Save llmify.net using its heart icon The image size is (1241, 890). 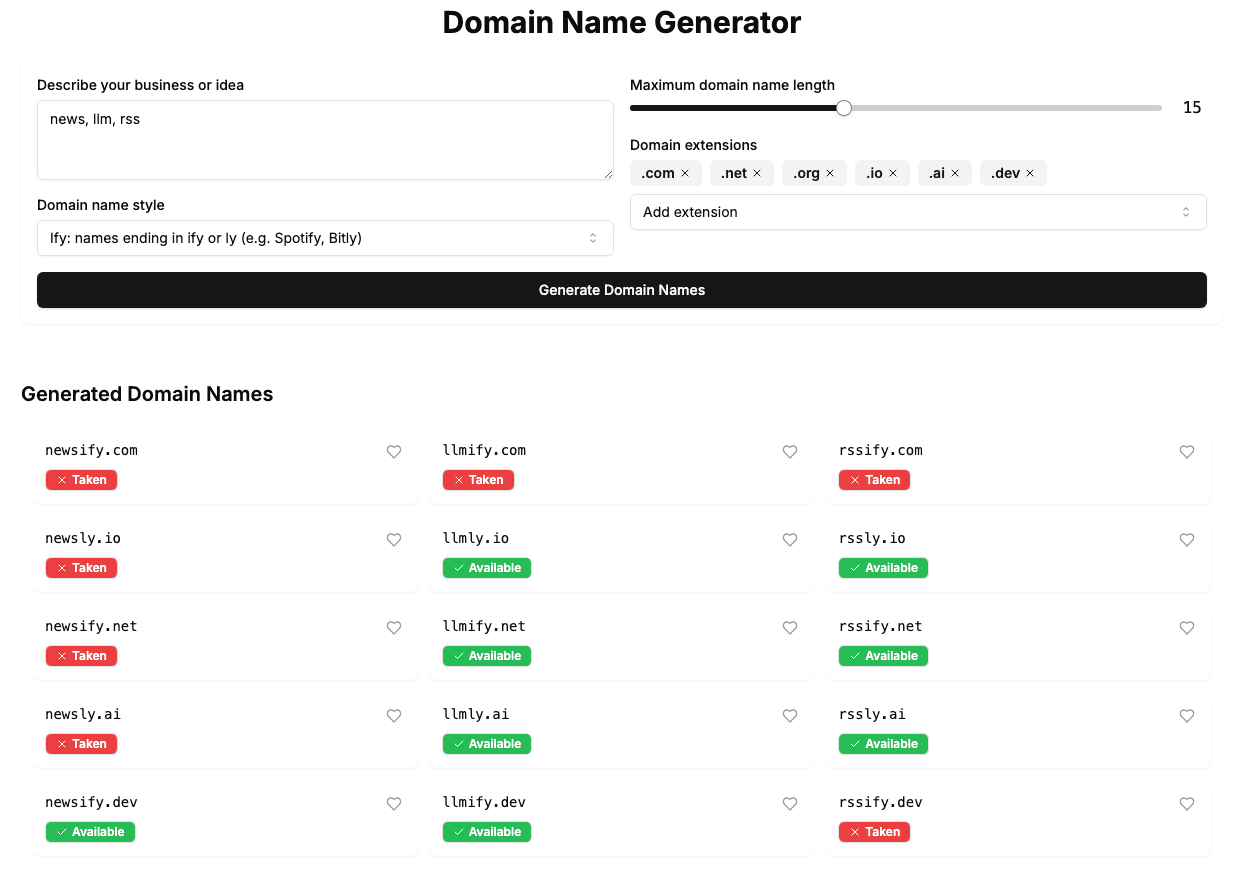coord(790,628)
